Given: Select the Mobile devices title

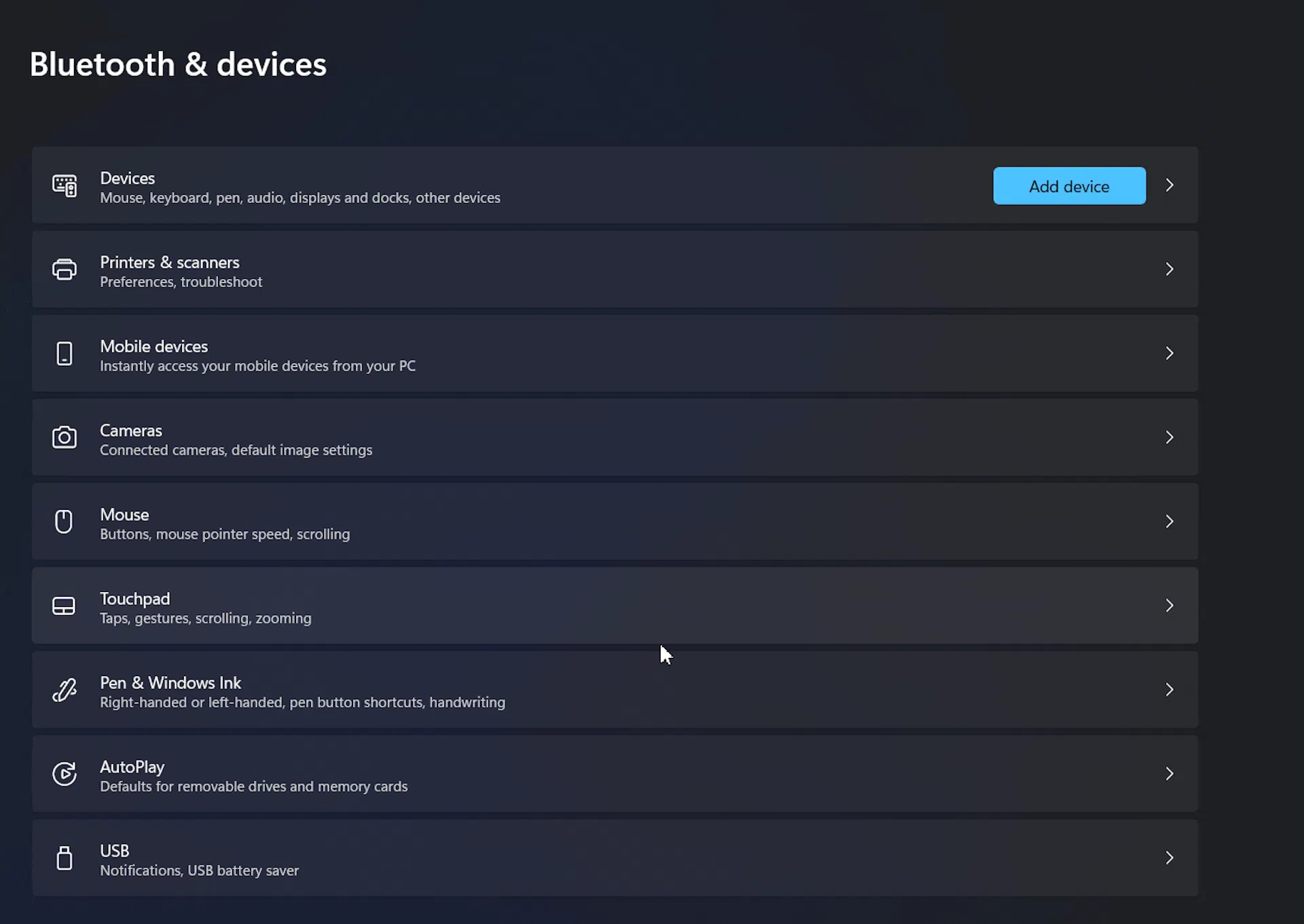Looking at the screenshot, I should (x=154, y=346).
